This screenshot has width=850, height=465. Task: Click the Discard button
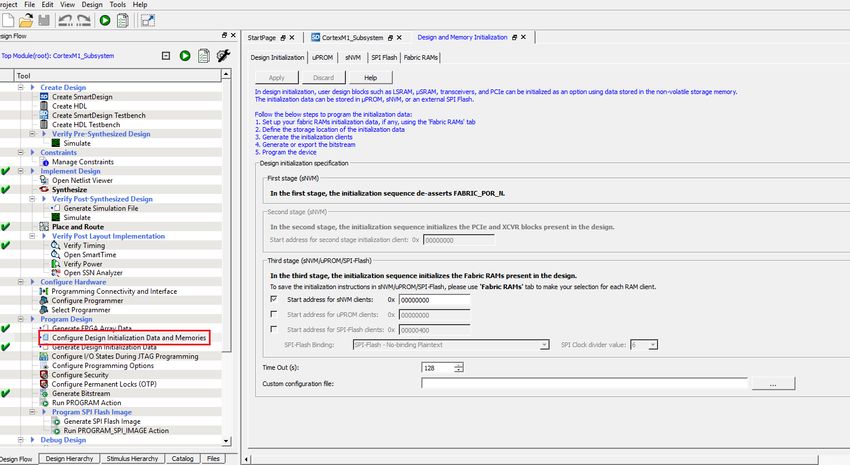click(324, 78)
